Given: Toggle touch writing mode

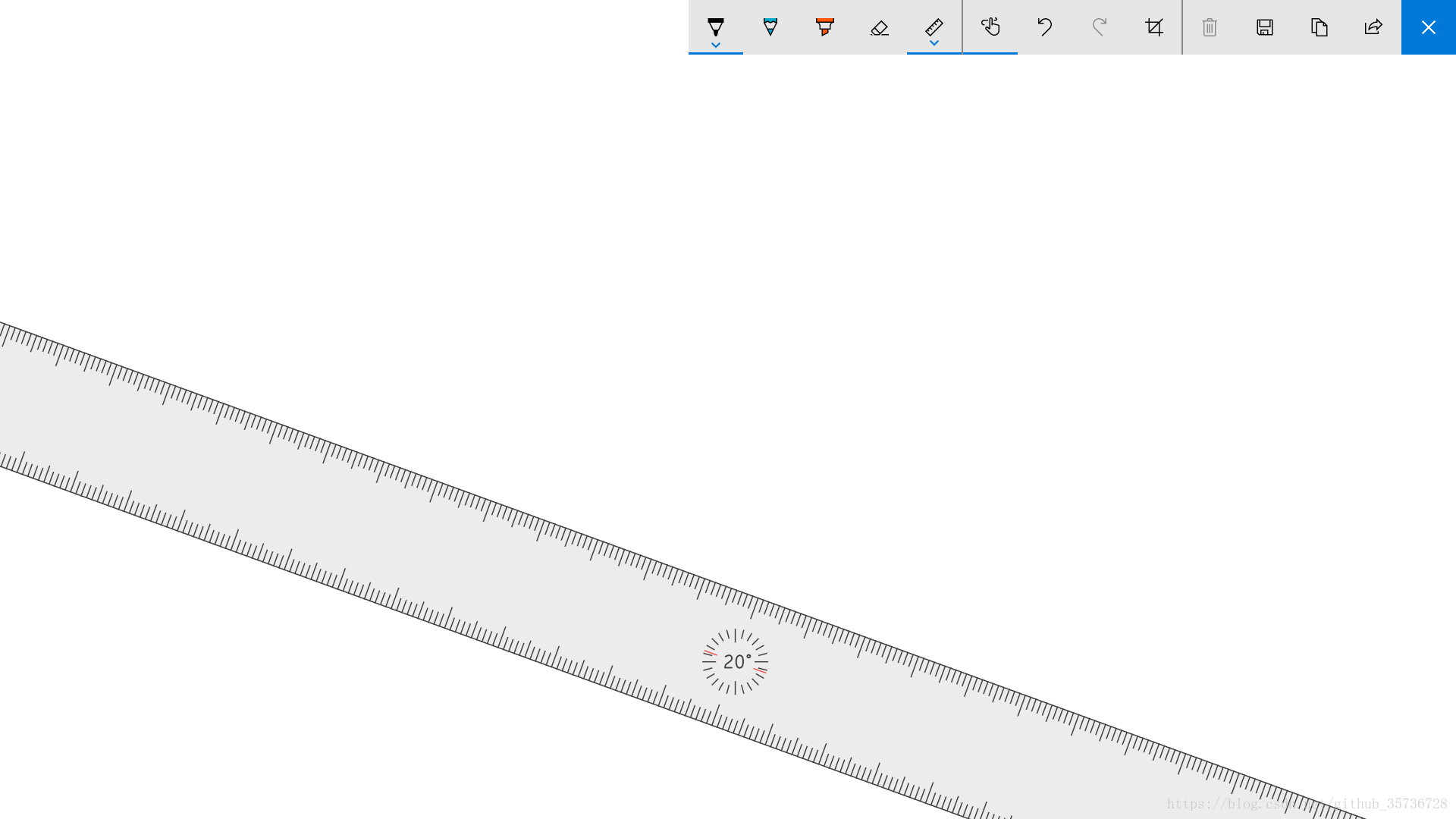Looking at the screenshot, I should point(990,27).
